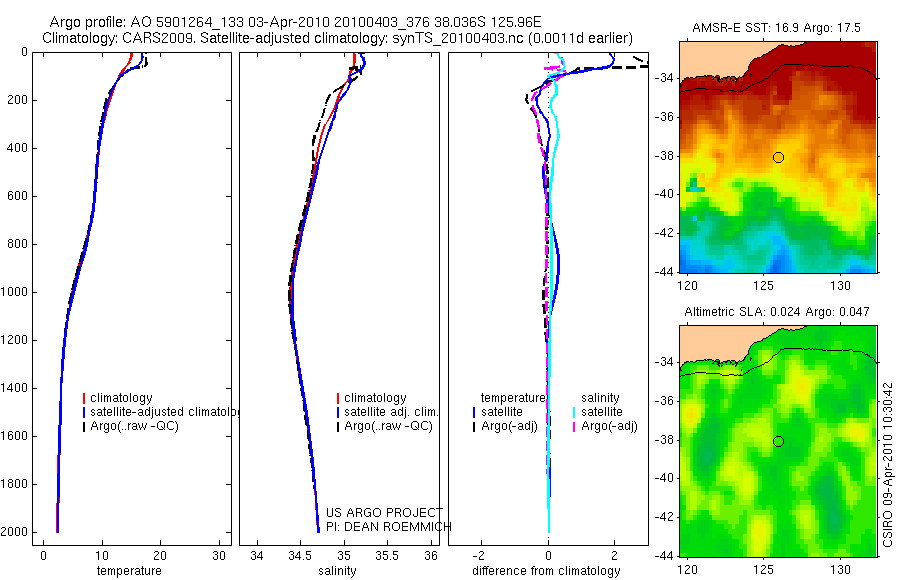The image size is (900, 580).
Task: Click the '1400' depth tick label
Action: [x=16, y=388]
